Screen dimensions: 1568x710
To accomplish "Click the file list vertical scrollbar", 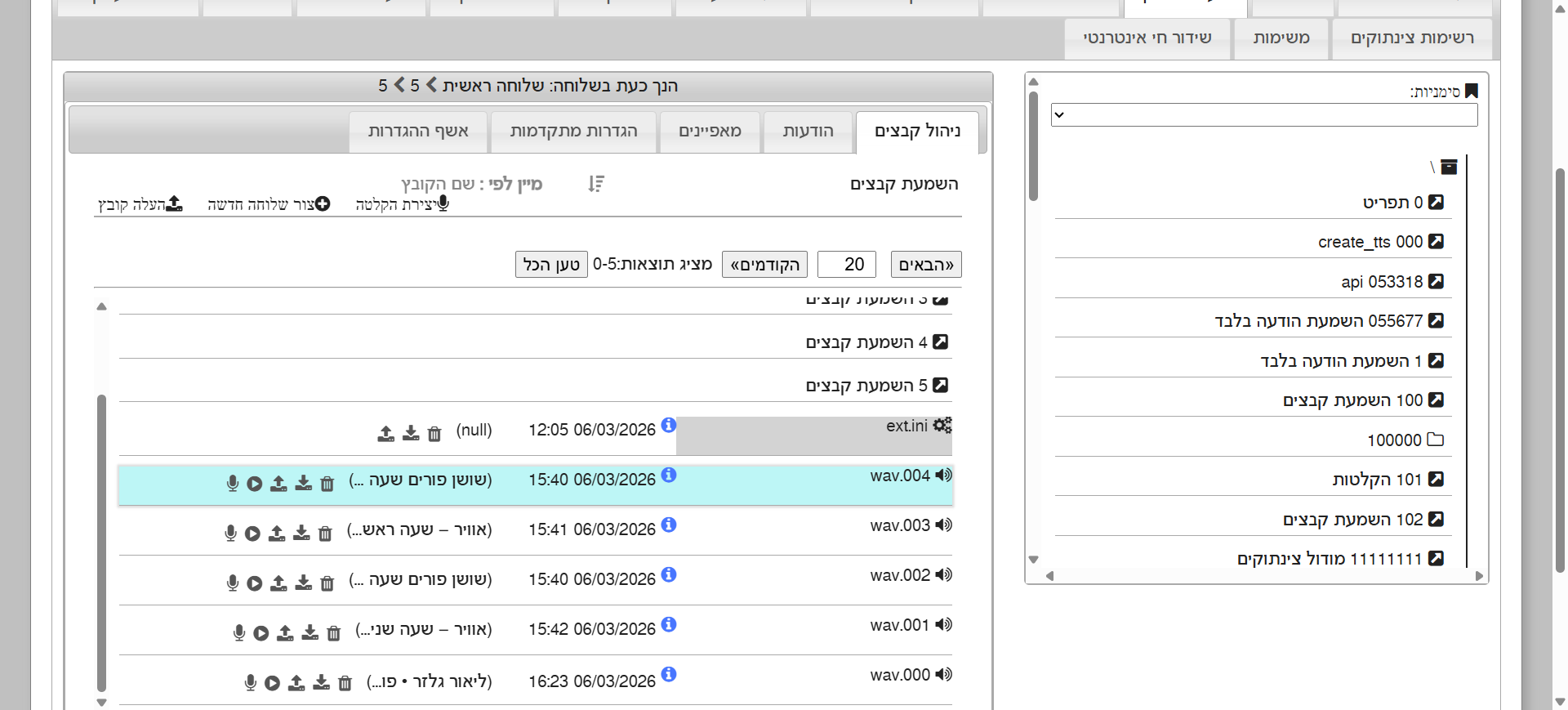I will coord(102,539).
